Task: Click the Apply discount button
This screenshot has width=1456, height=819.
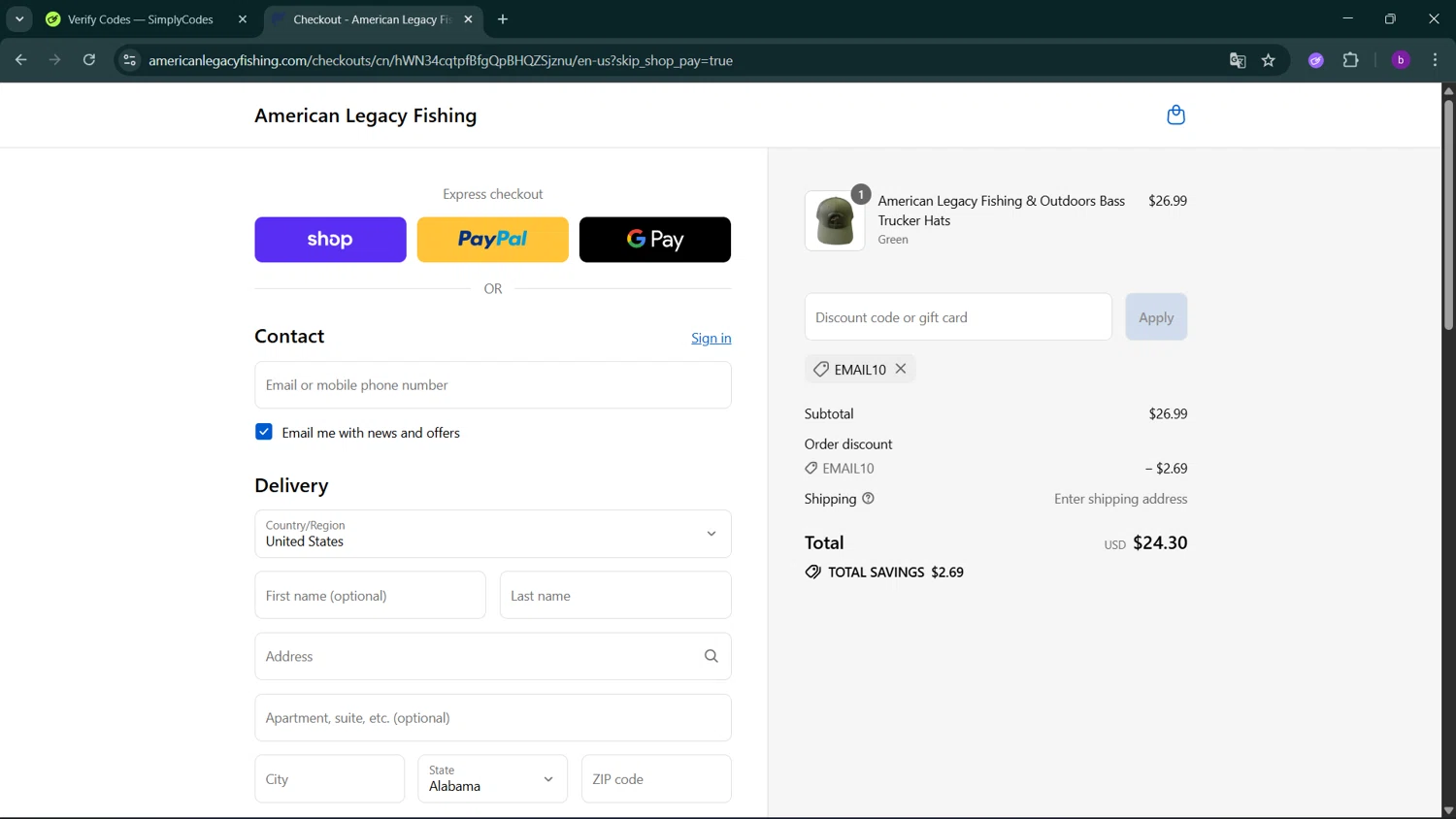Action: click(1156, 317)
